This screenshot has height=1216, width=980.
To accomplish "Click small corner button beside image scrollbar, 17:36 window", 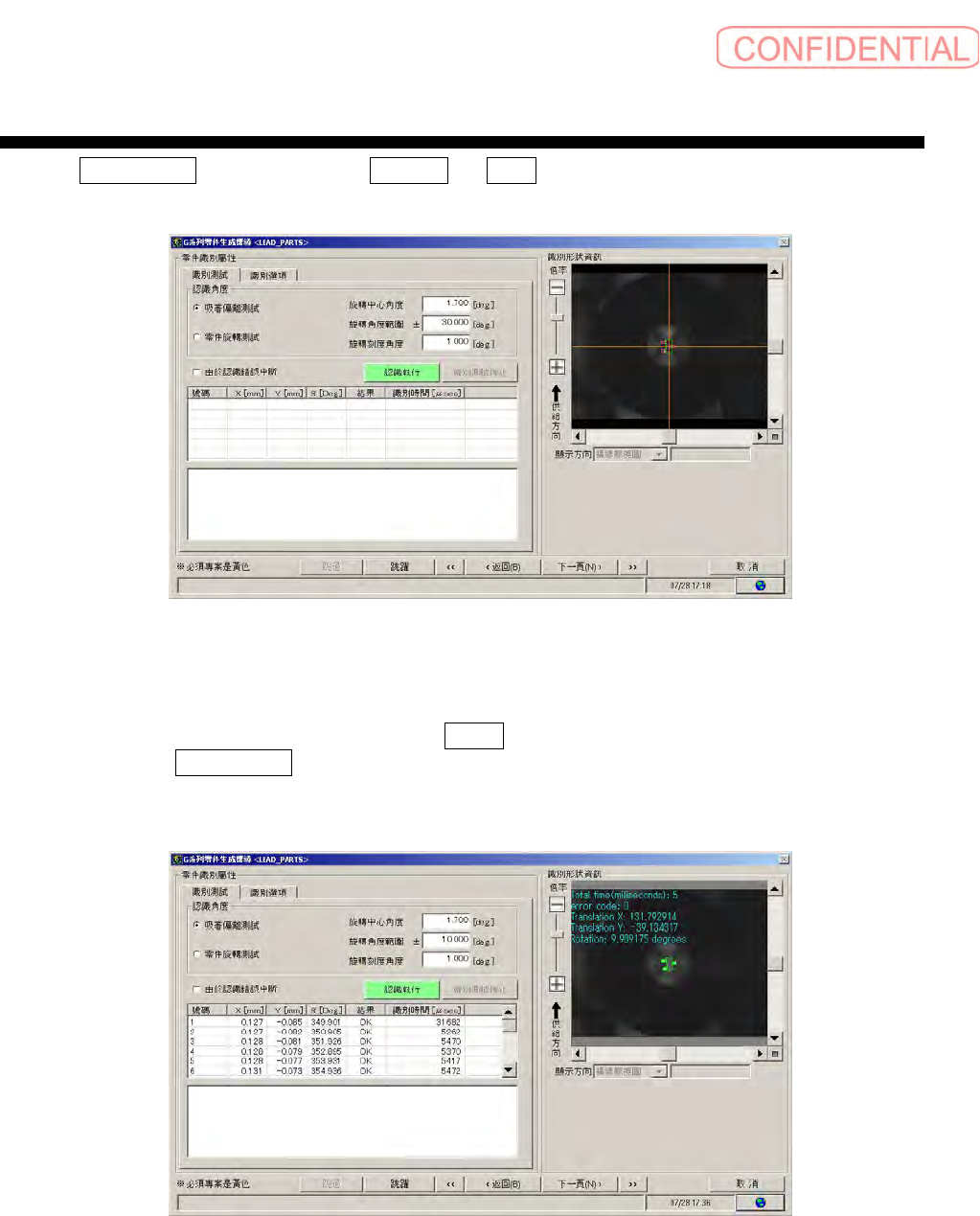I will pos(775,1054).
